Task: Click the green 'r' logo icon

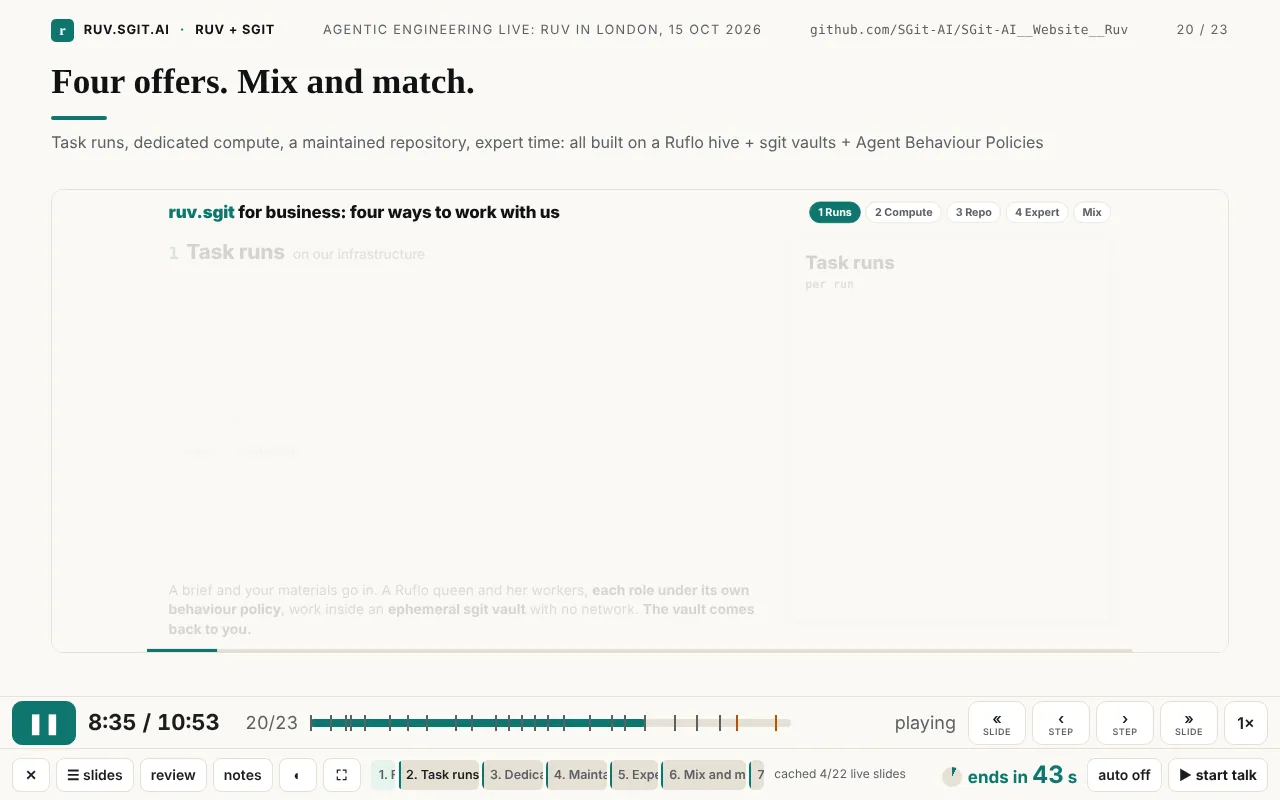Action: [62, 30]
